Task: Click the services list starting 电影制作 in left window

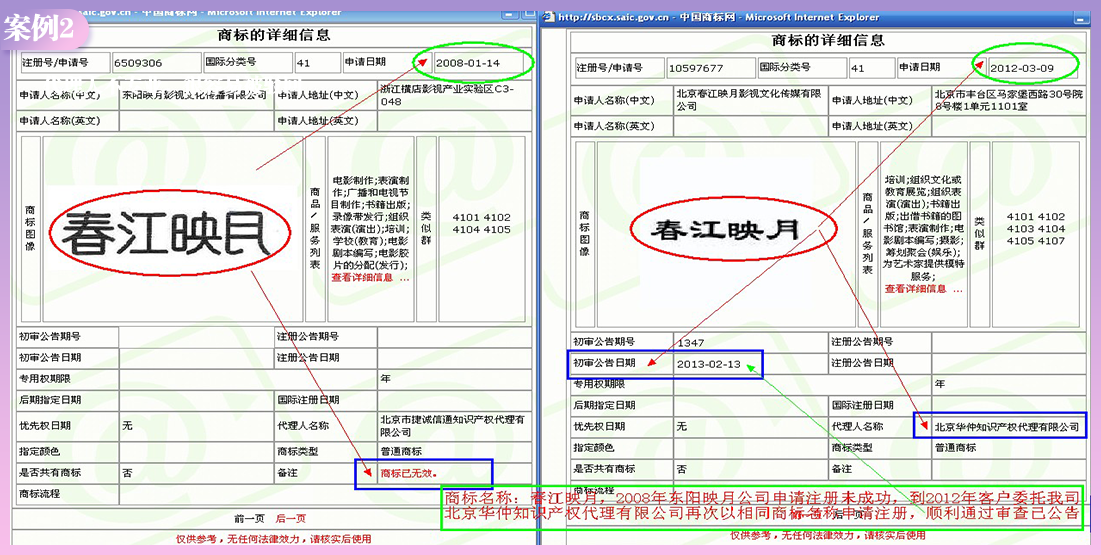Action: pos(370,222)
